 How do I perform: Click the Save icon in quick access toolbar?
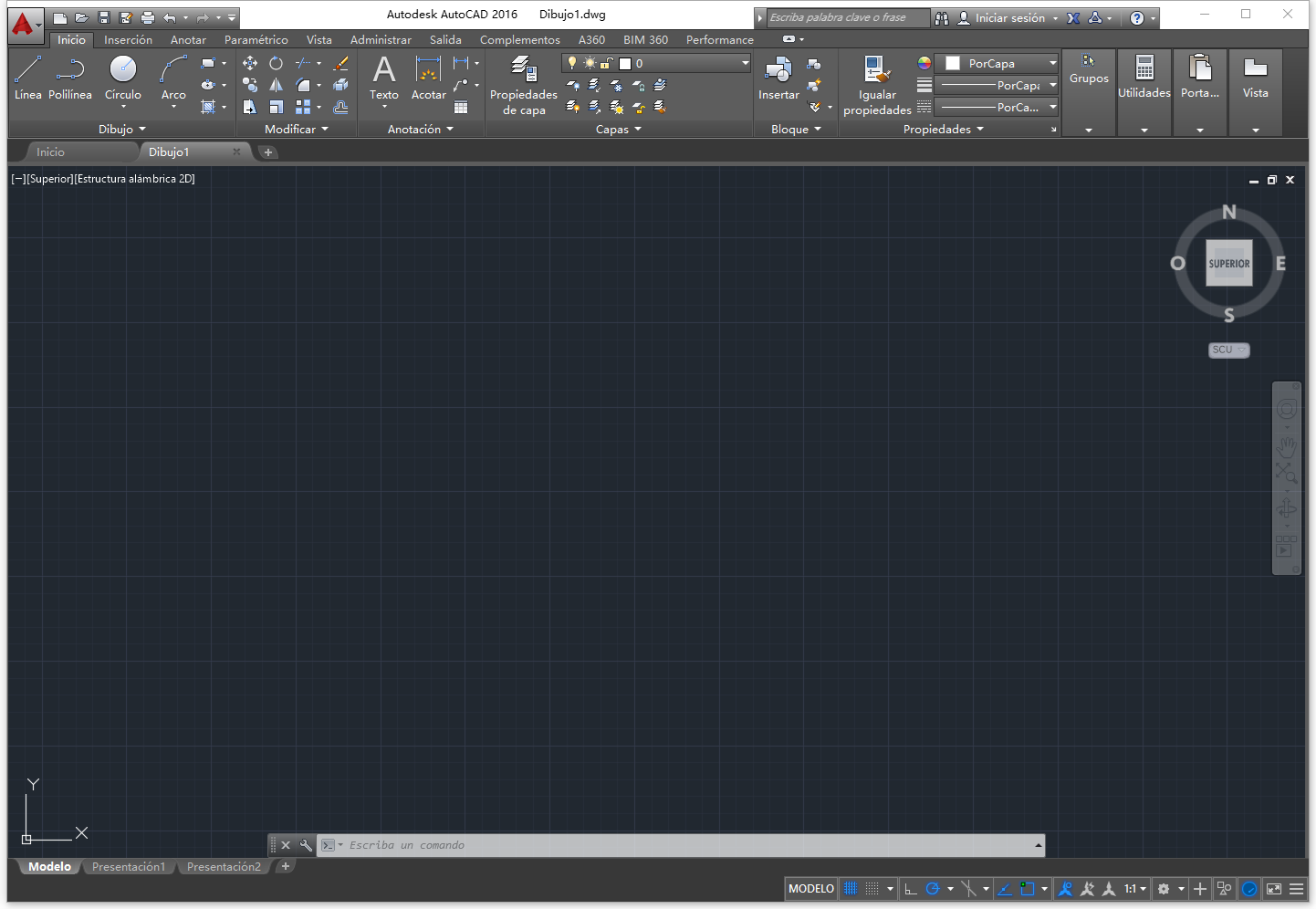tap(103, 17)
